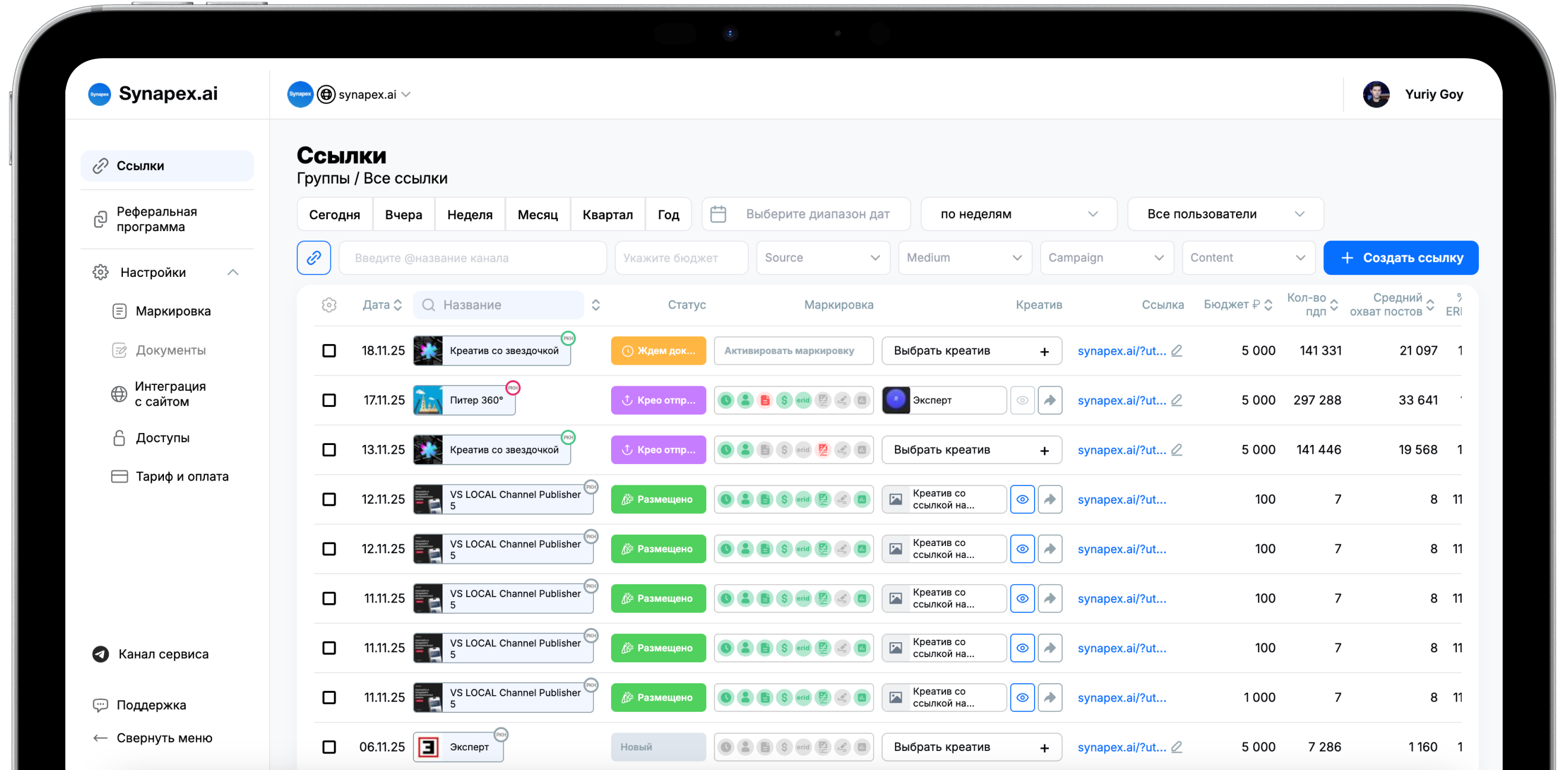Viewport: 1568px width, 770px height.
Task: Collapse the Настройки section chevron
Action: point(232,272)
